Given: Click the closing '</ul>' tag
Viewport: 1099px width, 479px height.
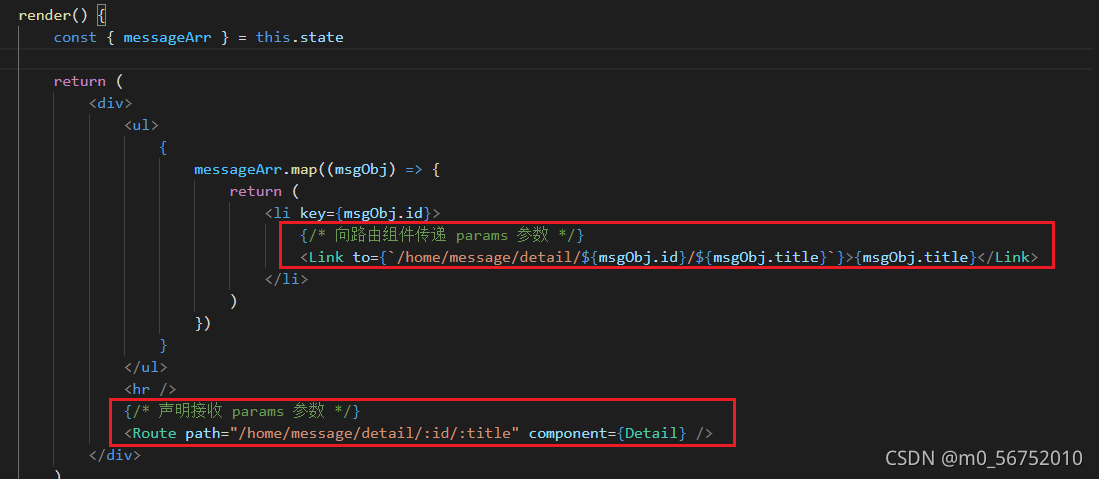Looking at the screenshot, I should click(145, 367).
